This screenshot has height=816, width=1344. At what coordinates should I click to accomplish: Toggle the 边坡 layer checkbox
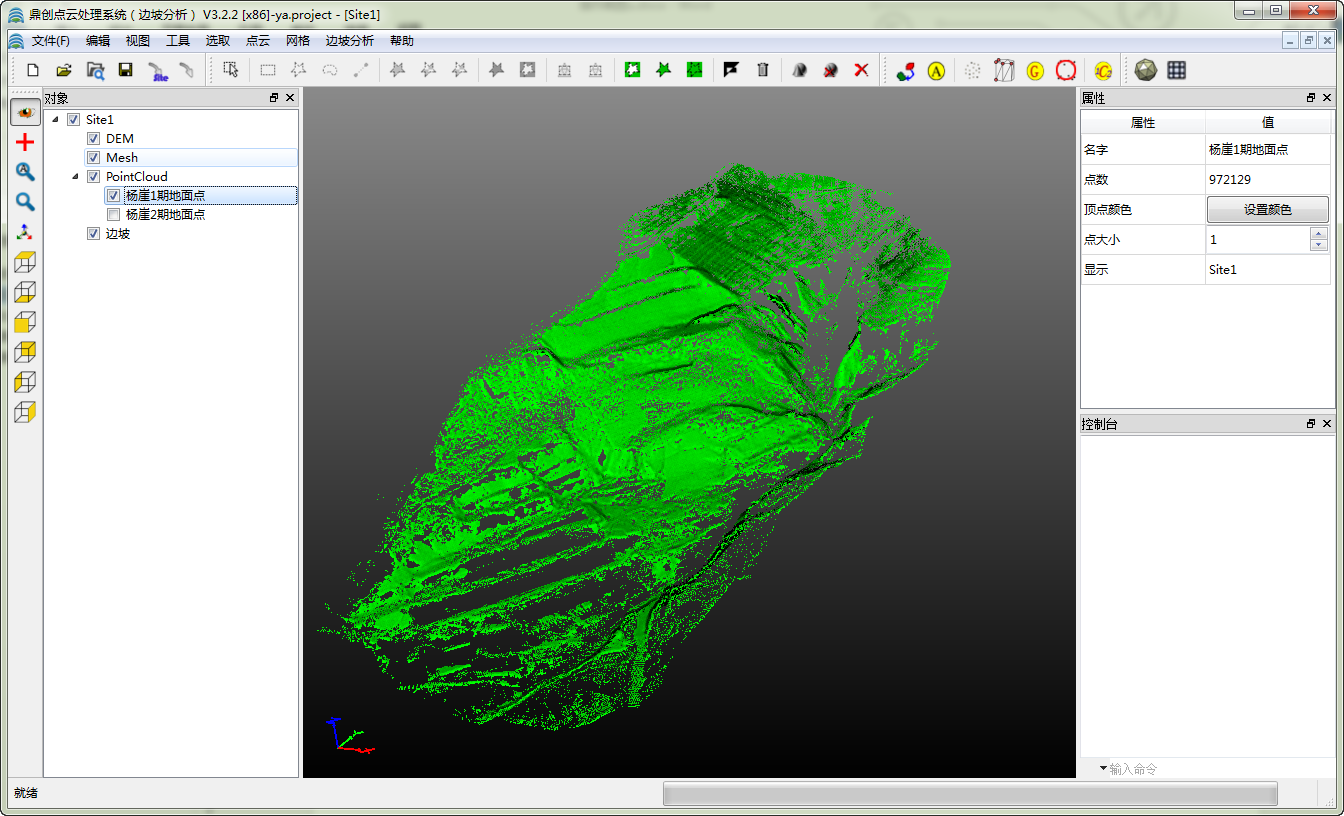coord(94,234)
